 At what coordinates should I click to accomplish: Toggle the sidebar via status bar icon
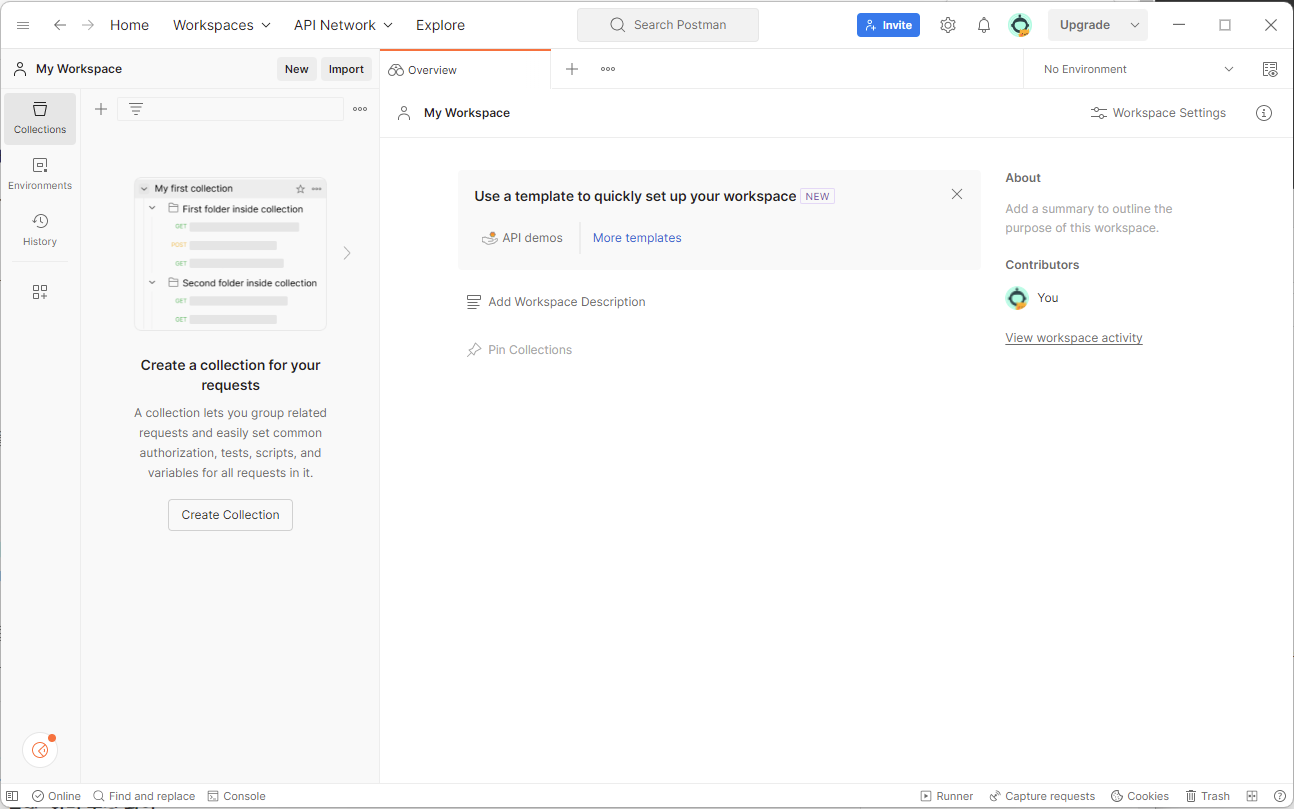(12, 796)
